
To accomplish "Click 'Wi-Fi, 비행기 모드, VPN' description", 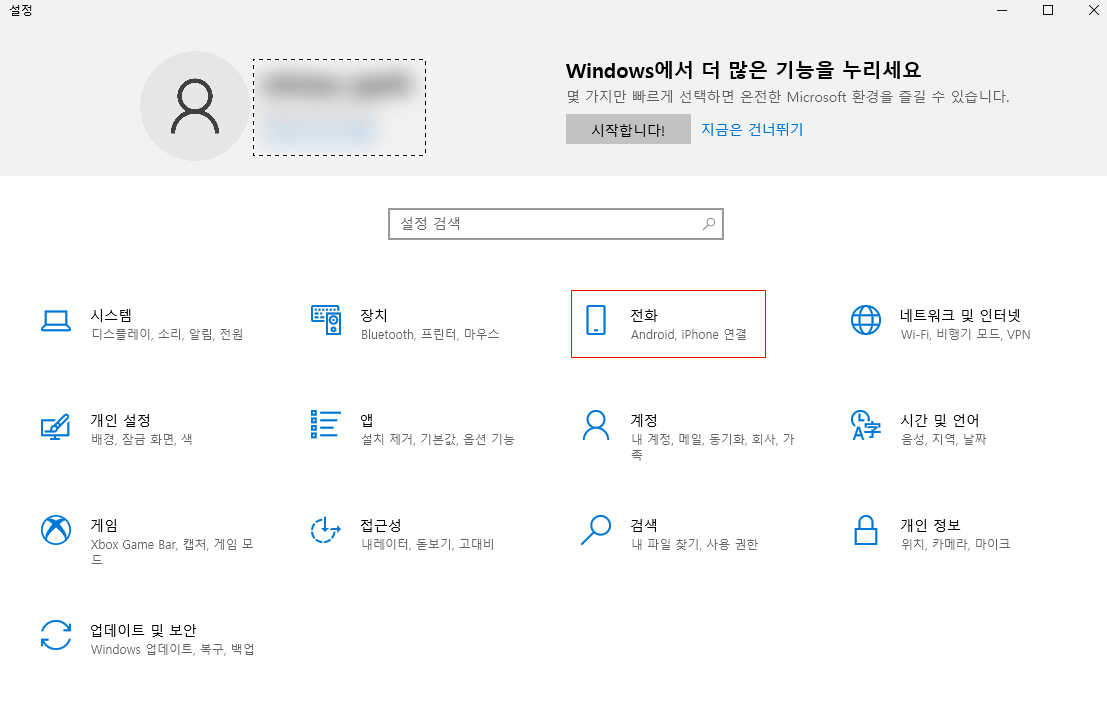I will (965, 334).
